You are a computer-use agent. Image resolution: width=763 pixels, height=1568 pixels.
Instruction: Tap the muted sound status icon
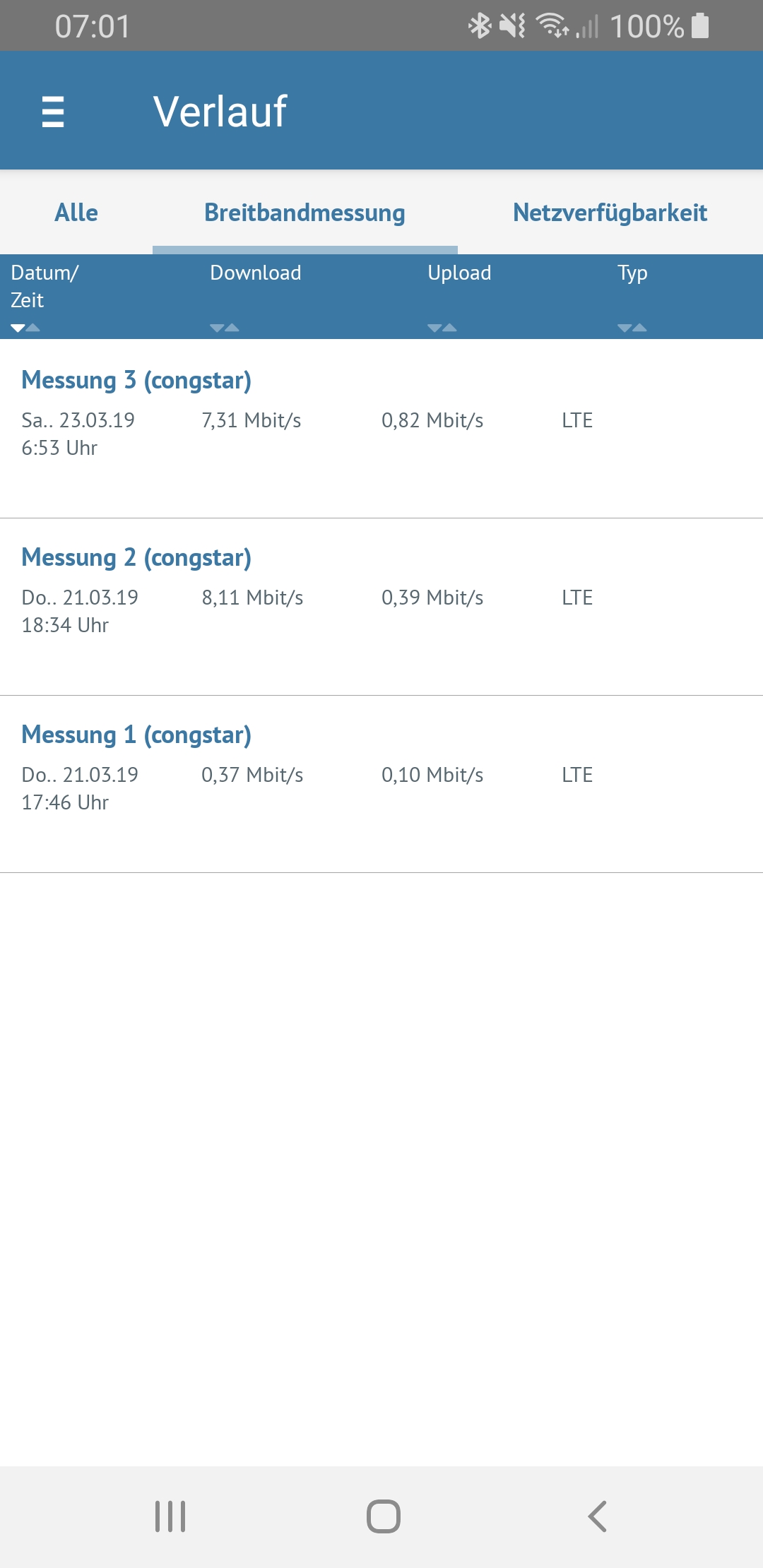[x=512, y=26]
